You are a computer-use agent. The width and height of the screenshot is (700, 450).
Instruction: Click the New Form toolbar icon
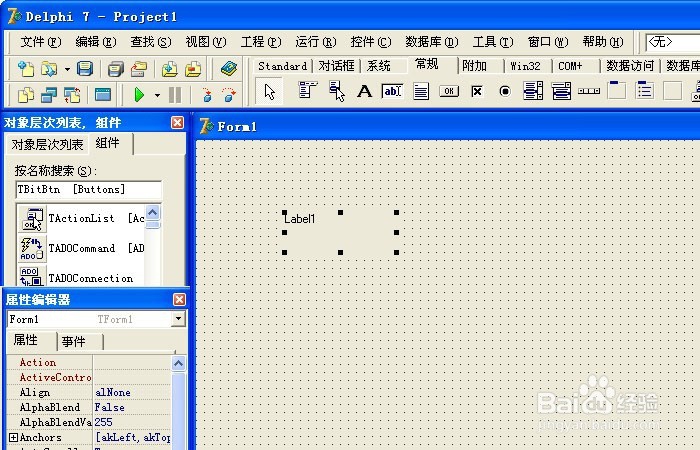tap(103, 94)
